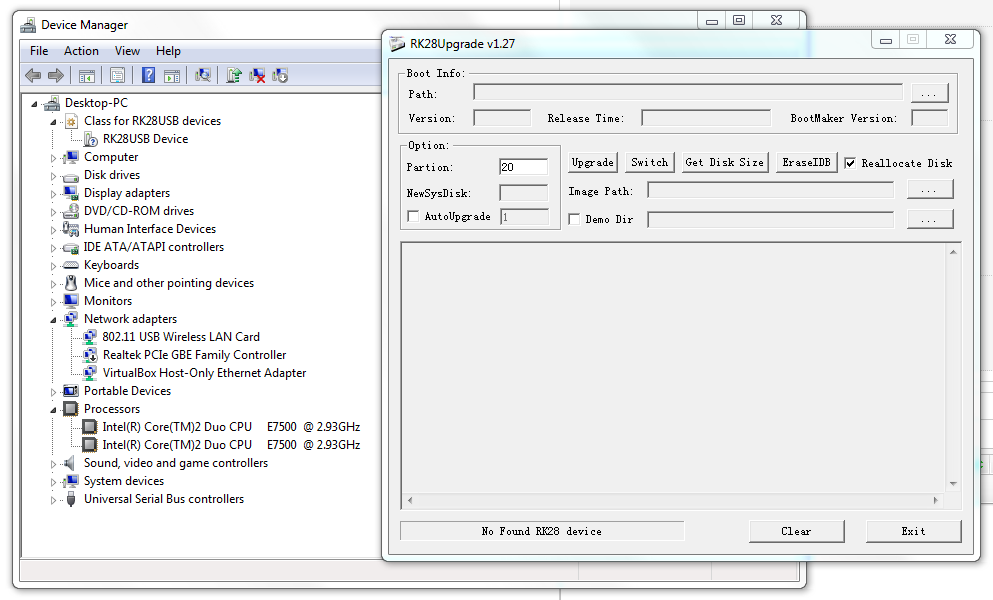The height and width of the screenshot is (600, 993).
Task: Click the Get Disk Size button
Action: tap(724, 162)
